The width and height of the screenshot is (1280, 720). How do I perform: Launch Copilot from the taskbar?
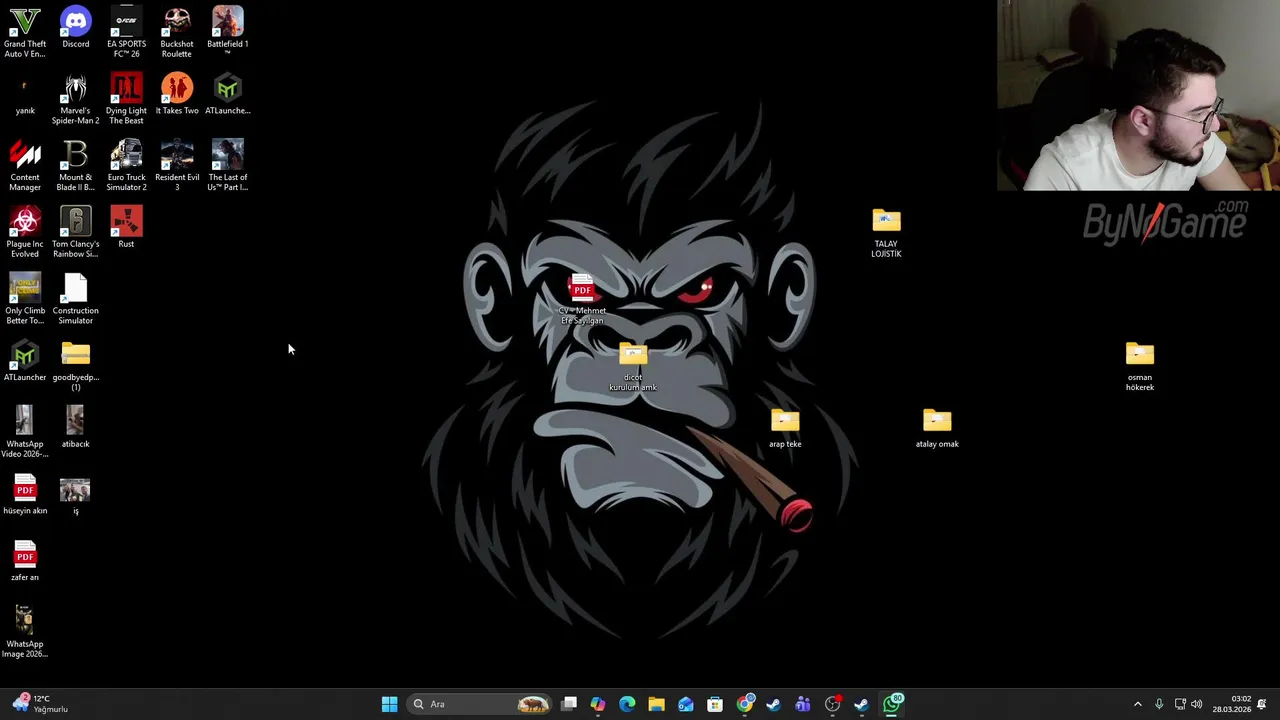[598, 704]
